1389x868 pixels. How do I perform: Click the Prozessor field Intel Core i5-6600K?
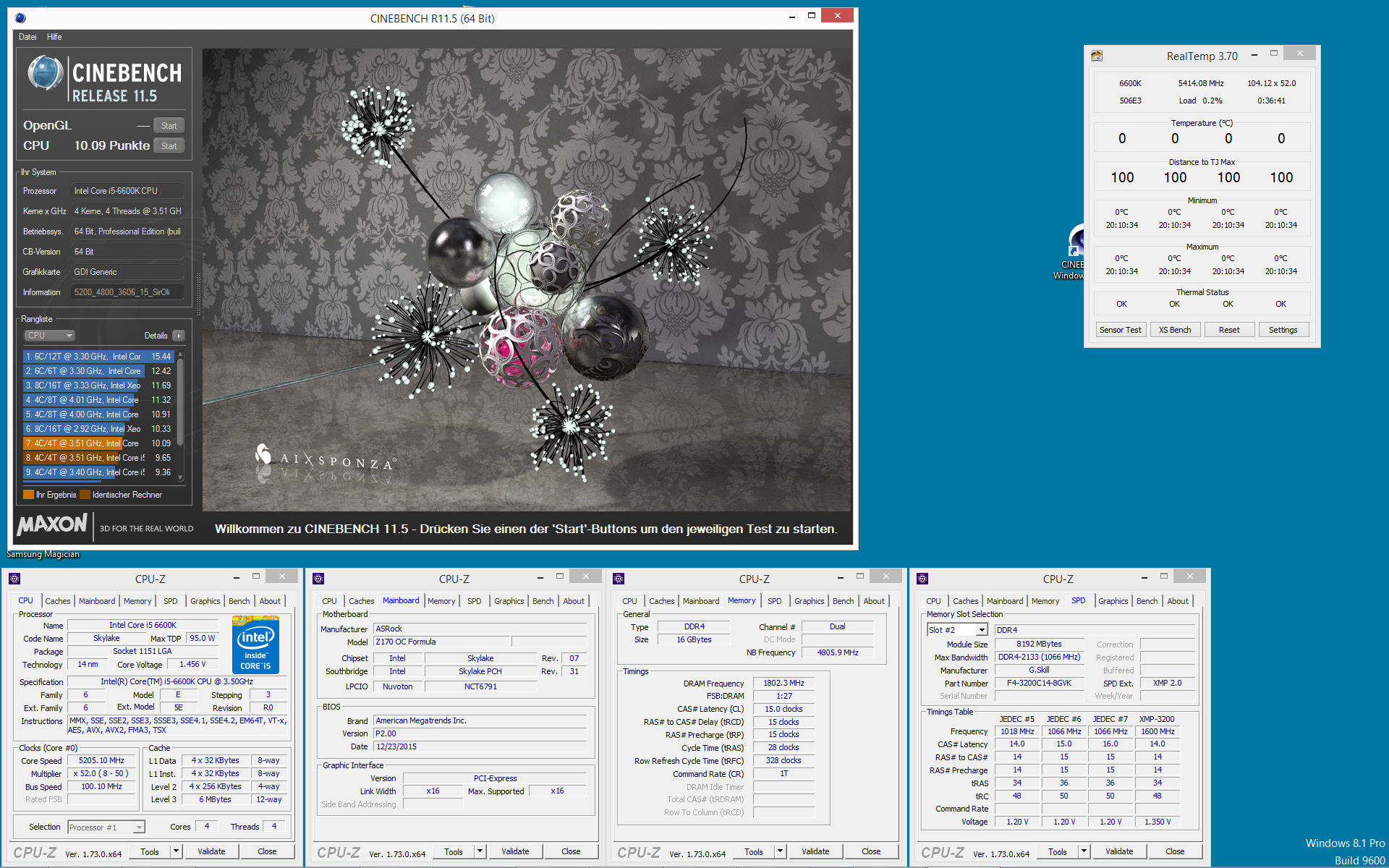click(x=127, y=191)
